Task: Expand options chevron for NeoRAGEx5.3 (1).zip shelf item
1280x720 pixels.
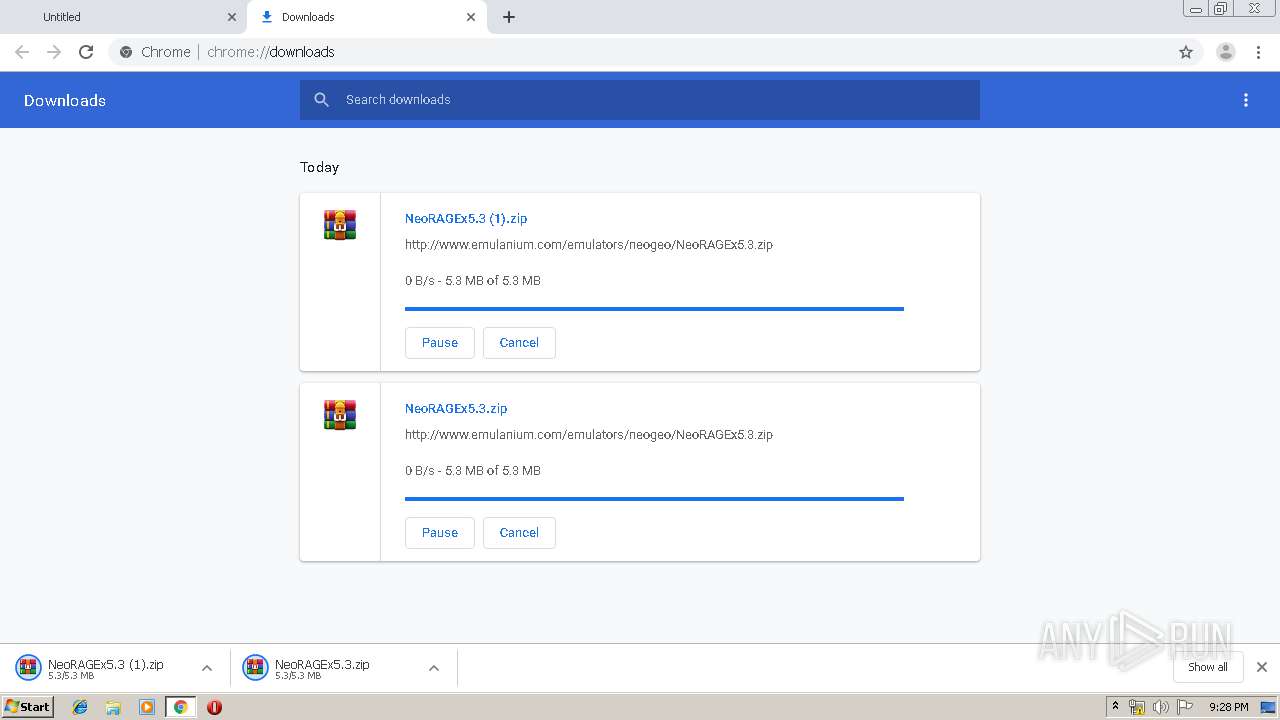Action: coord(207,668)
